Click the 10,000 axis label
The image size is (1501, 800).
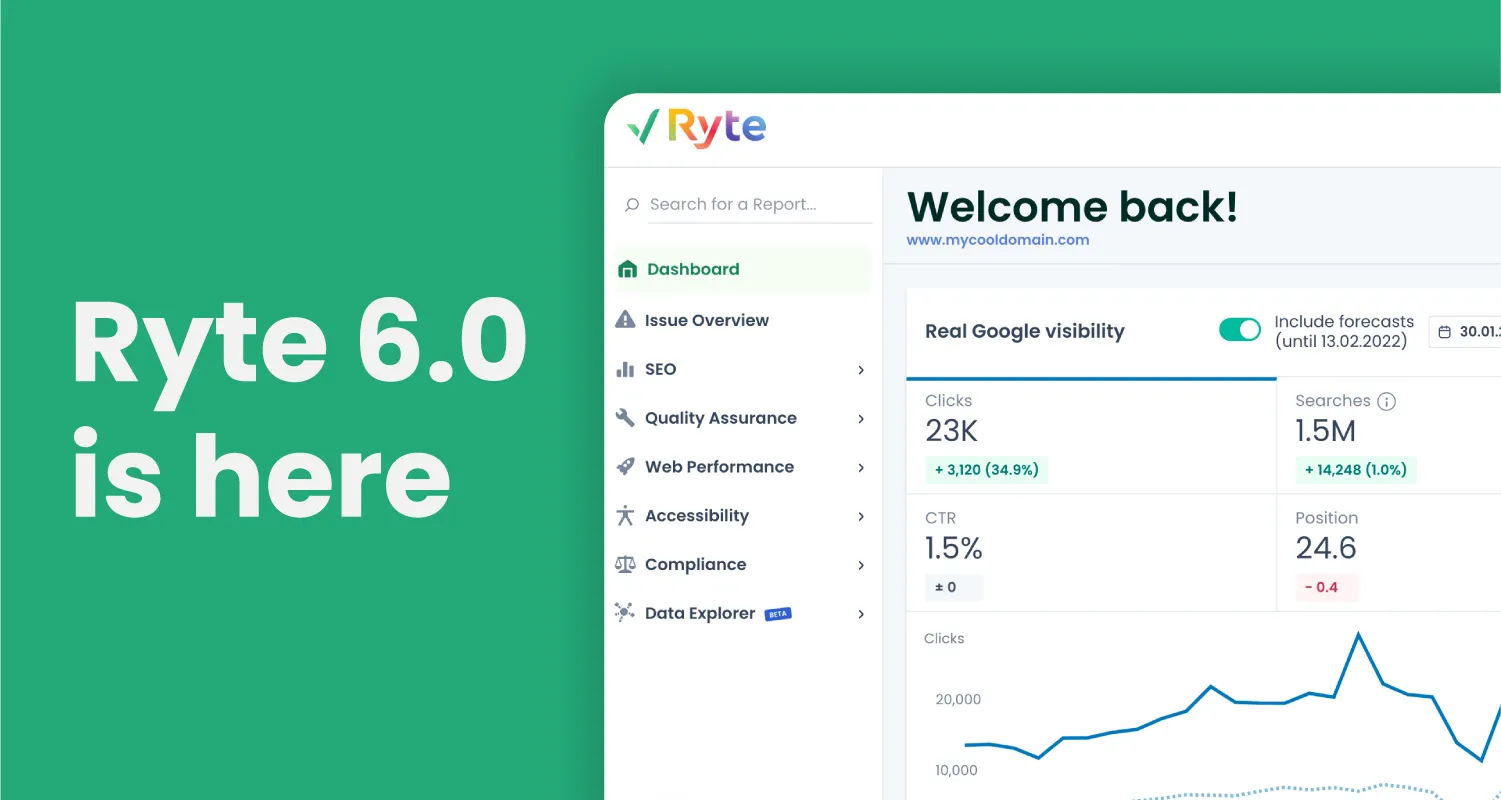[x=957, y=770]
